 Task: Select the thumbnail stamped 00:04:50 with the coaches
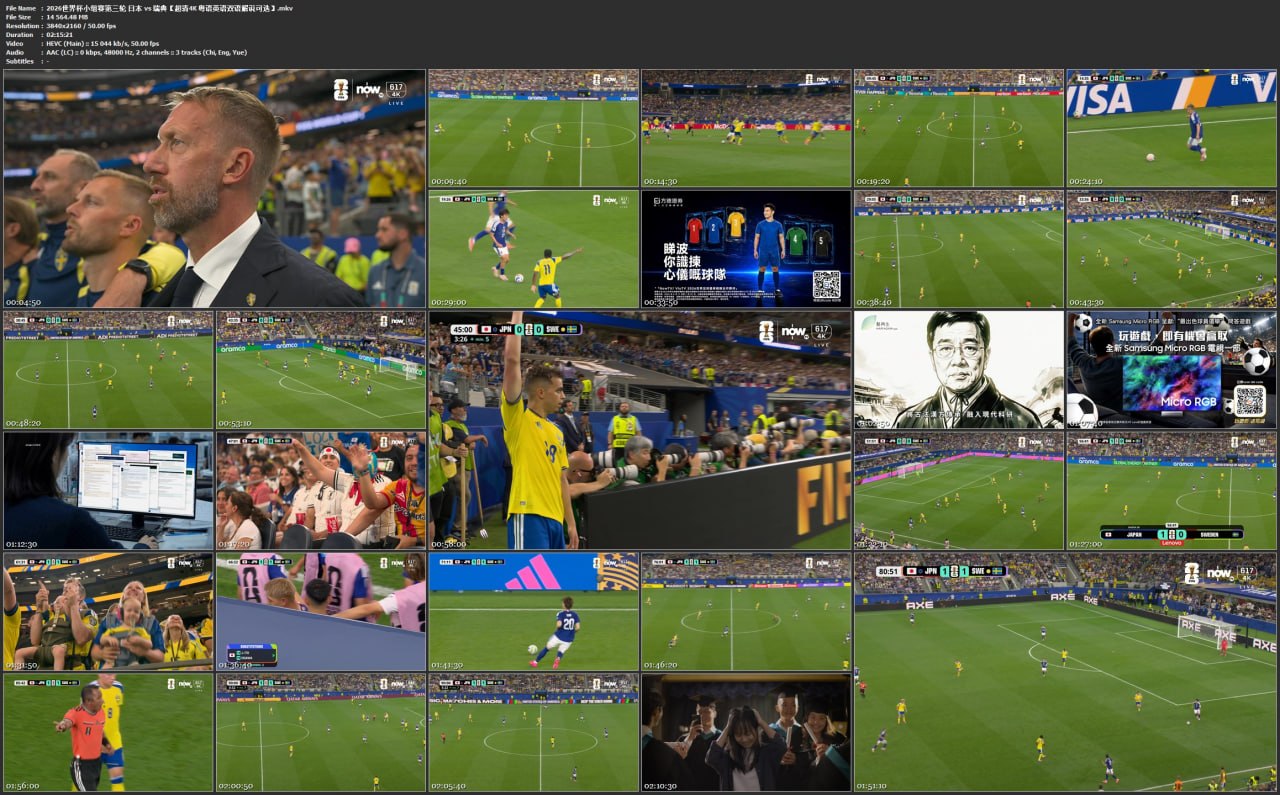pos(214,188)
